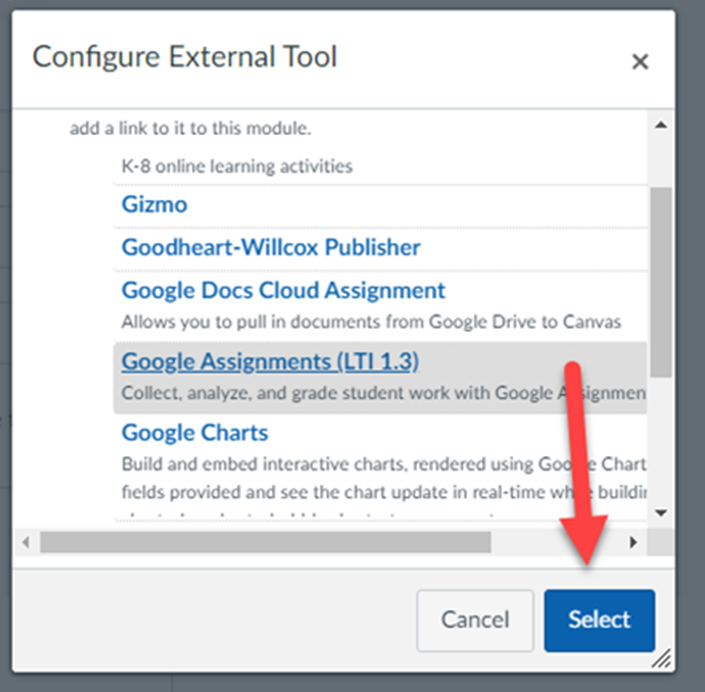Click the dialog resize handle corner

pyautogui.click(x=662, y=660)
